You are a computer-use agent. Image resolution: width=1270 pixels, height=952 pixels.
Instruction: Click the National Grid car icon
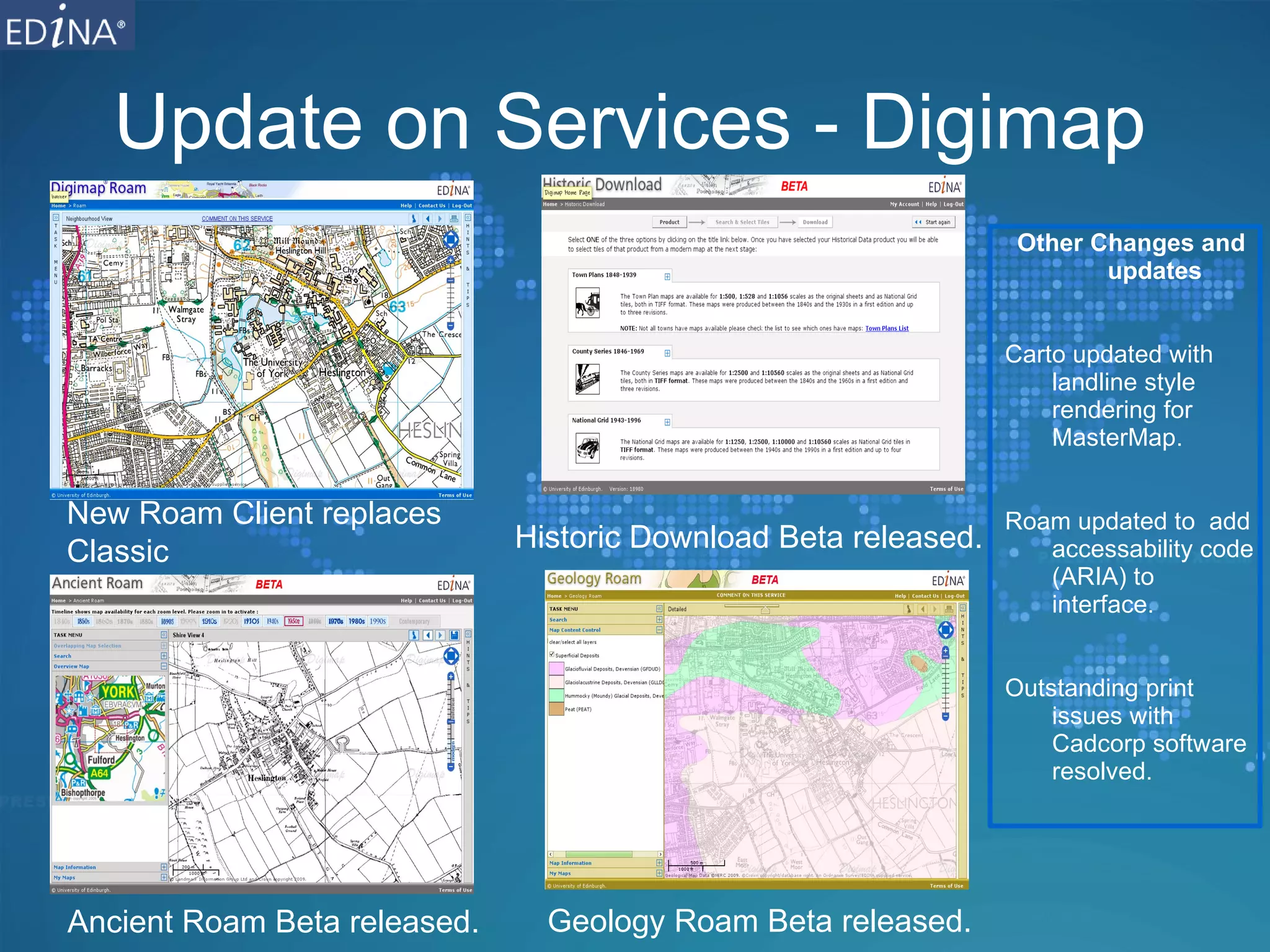point(587,448)
